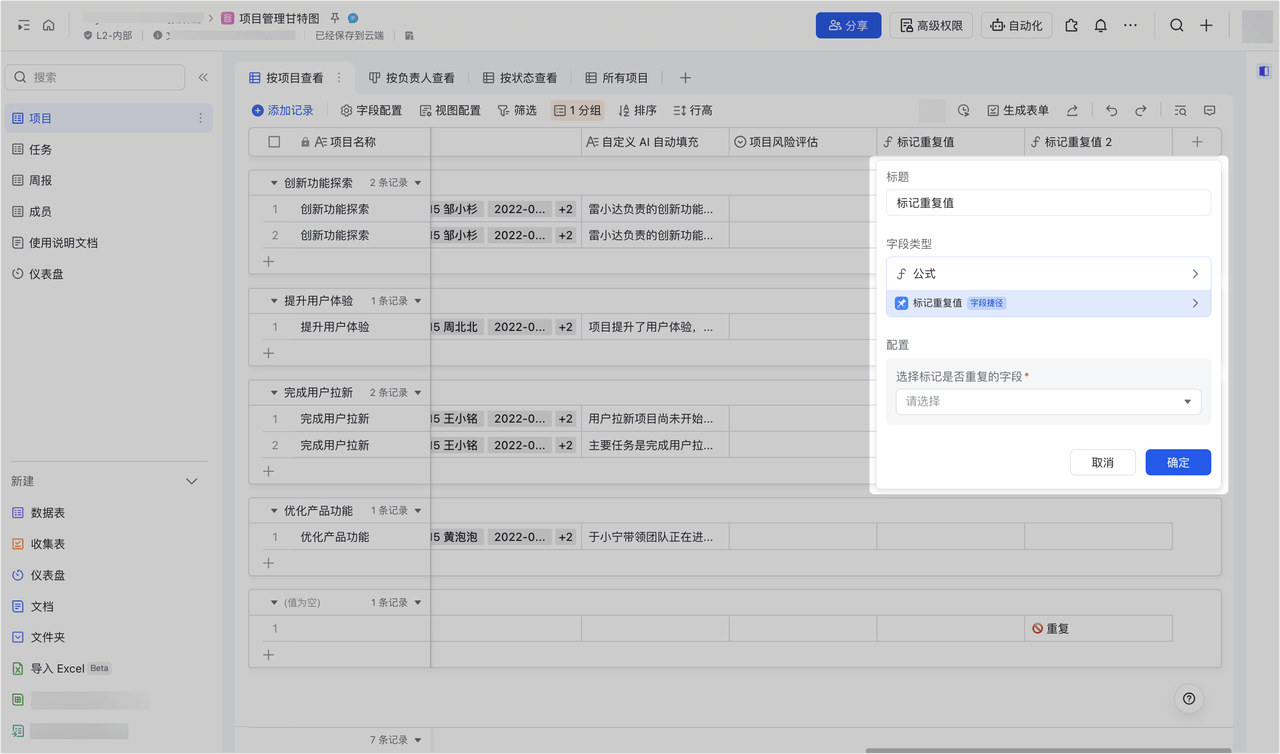Click the plus icon next to search
Screen dimensions: 1280x754
point(1206,26)
